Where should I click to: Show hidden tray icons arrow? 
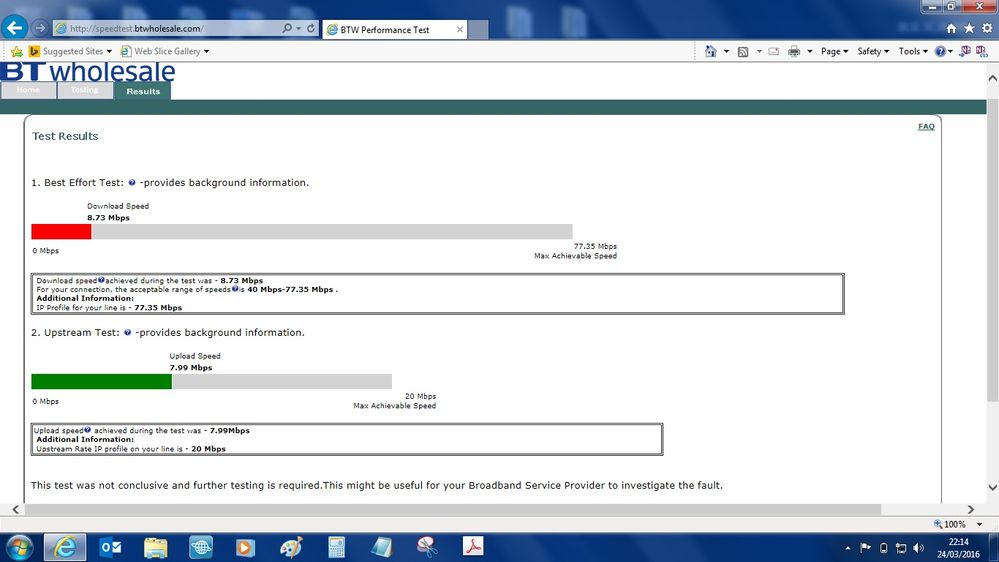[847, 548]
